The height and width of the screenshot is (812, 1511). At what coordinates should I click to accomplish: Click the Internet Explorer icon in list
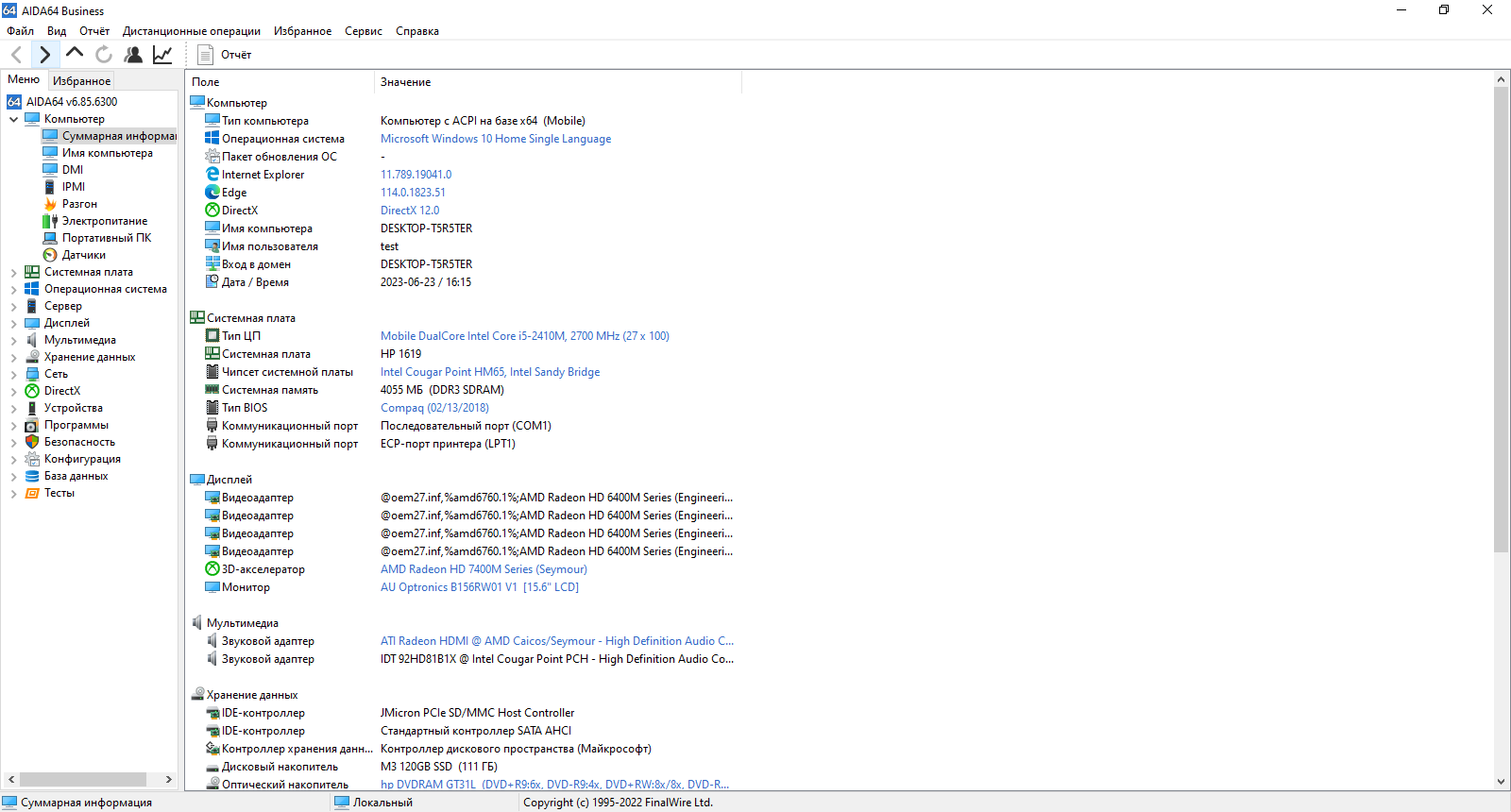tap(212, 174)
